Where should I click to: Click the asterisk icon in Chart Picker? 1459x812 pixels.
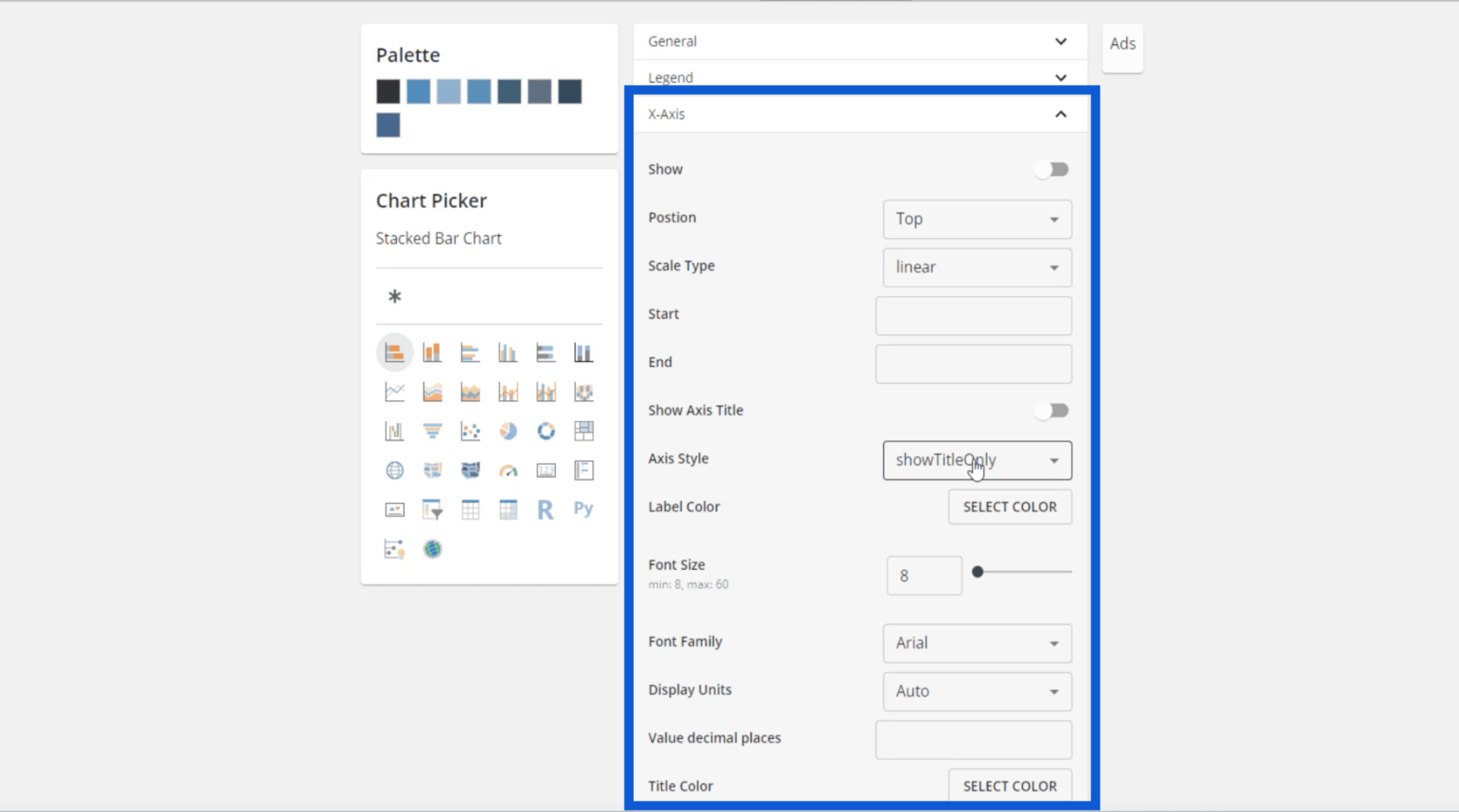coord(394,296)
